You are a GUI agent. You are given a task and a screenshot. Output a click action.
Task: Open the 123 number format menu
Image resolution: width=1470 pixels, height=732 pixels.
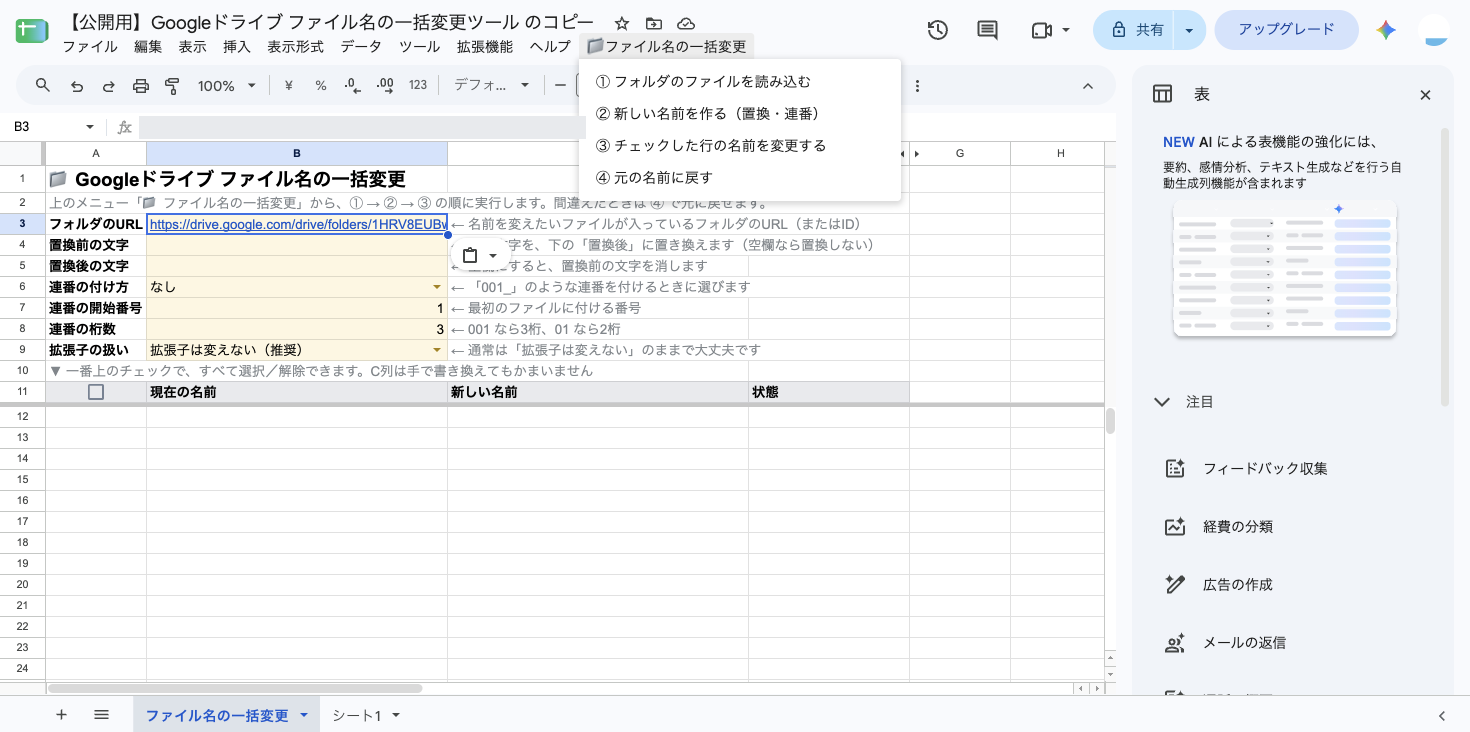coord(418,85)
